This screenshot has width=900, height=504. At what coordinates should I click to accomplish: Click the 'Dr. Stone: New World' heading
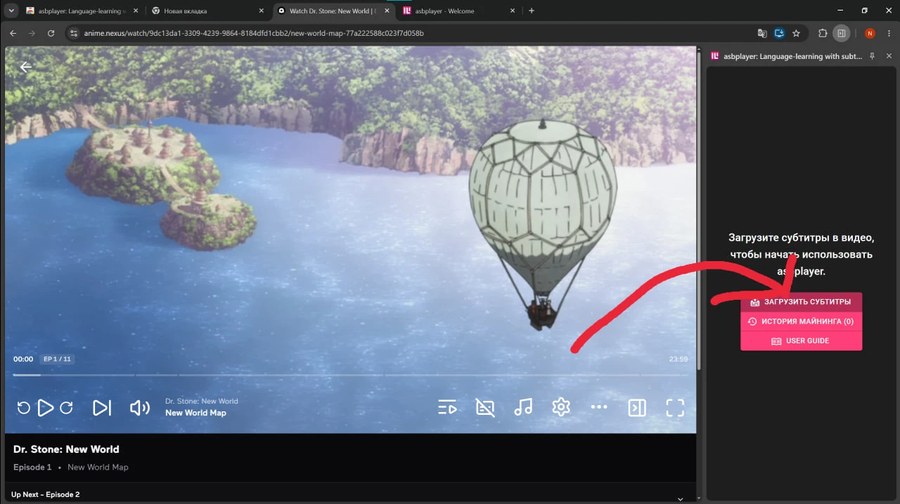[x=66, y=449]
